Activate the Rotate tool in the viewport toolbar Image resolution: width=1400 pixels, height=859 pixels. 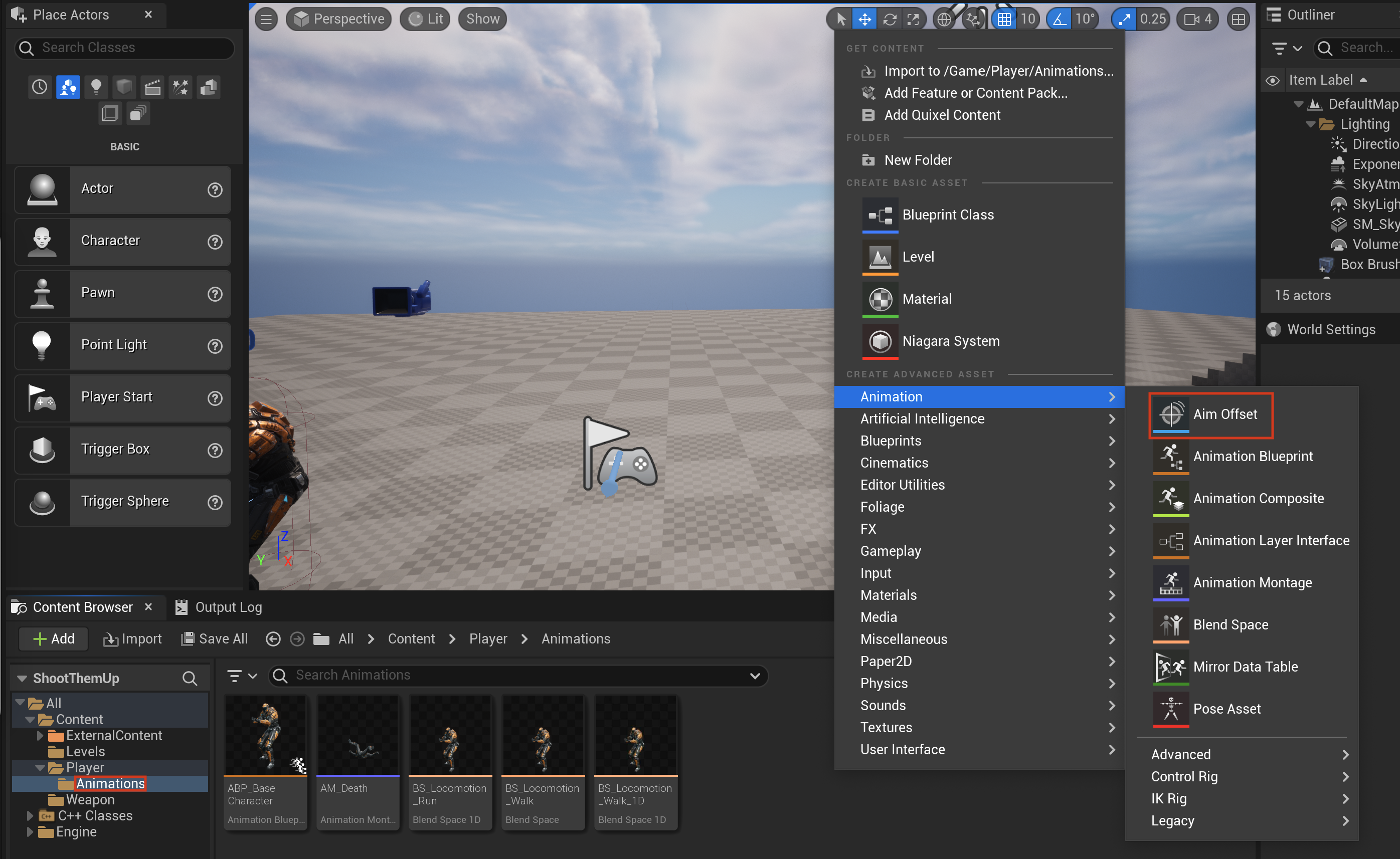coord(889,19)
